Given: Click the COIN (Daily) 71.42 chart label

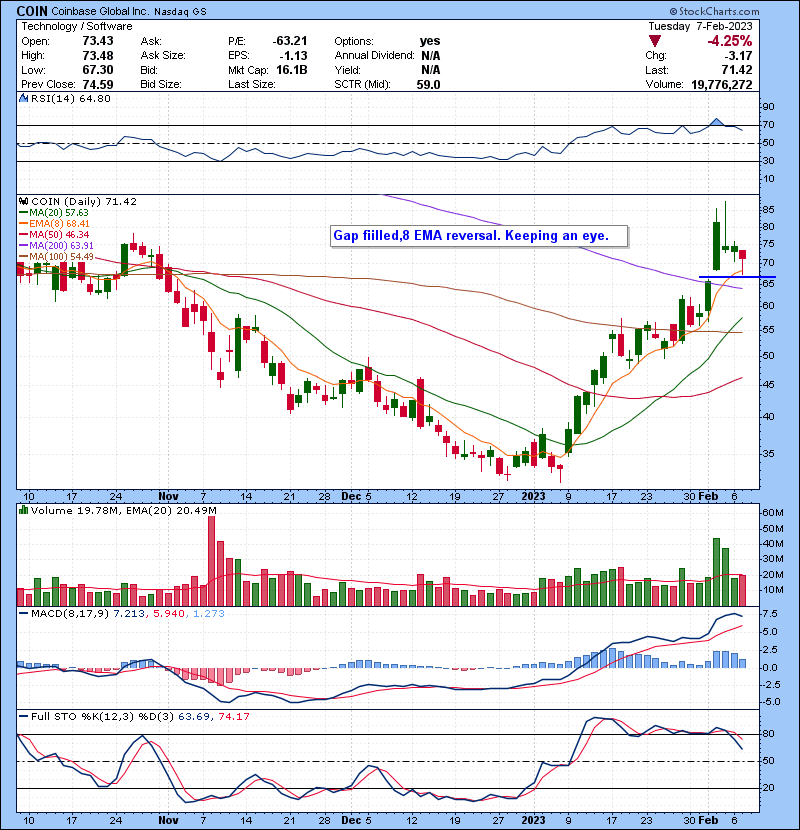Looking at the screenshot, I should point(84,201).
